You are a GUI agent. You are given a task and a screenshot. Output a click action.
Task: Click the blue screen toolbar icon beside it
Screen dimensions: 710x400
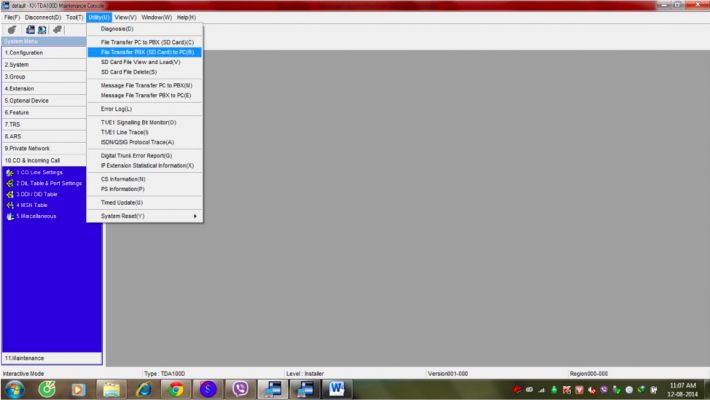tap(42, 30)
